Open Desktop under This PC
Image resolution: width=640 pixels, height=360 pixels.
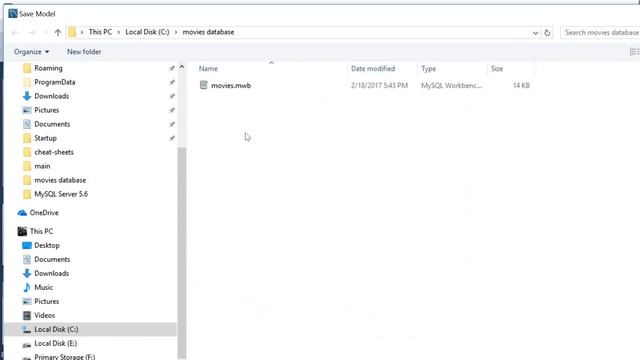[47, 245]
